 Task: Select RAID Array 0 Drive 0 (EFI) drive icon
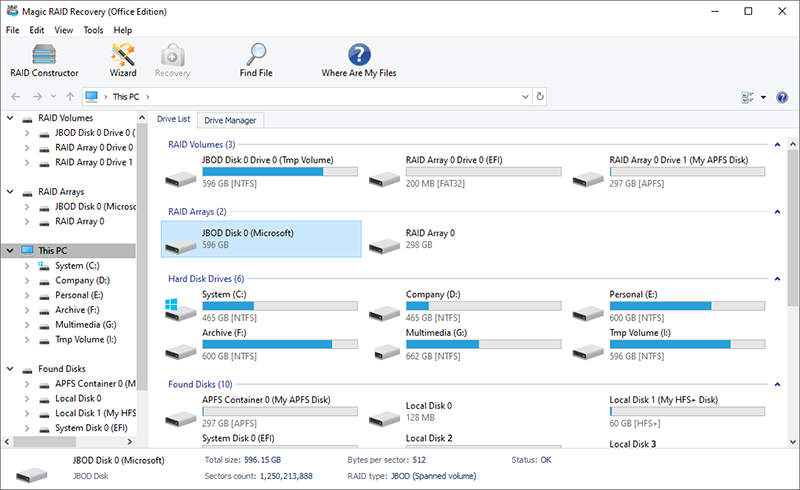pos(384,179)
